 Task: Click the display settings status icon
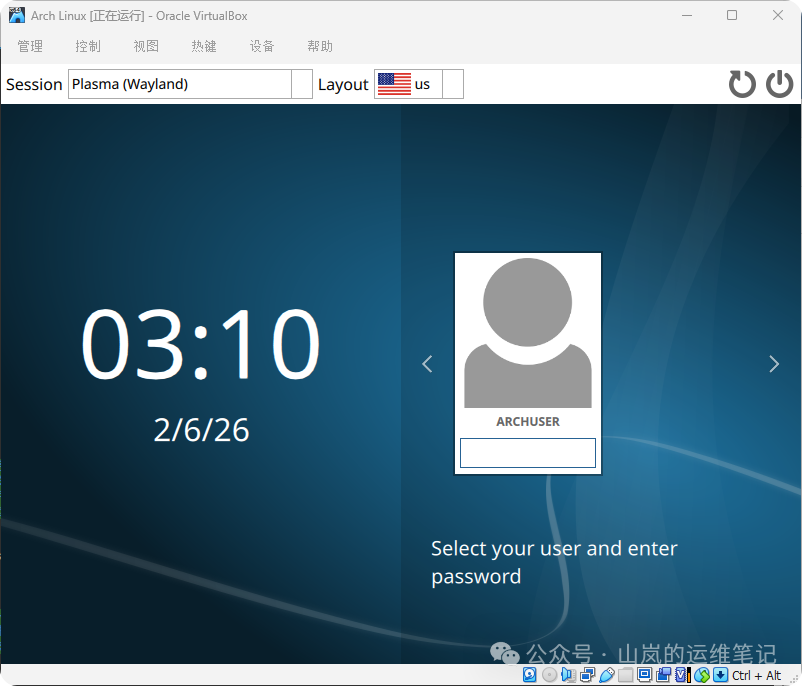644,675
